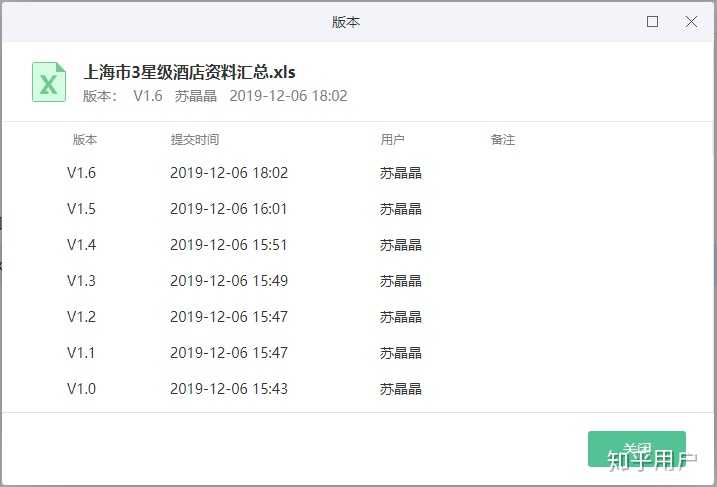Click the 版本 column header
Screen dimensions: 717x487
(85, 139)
